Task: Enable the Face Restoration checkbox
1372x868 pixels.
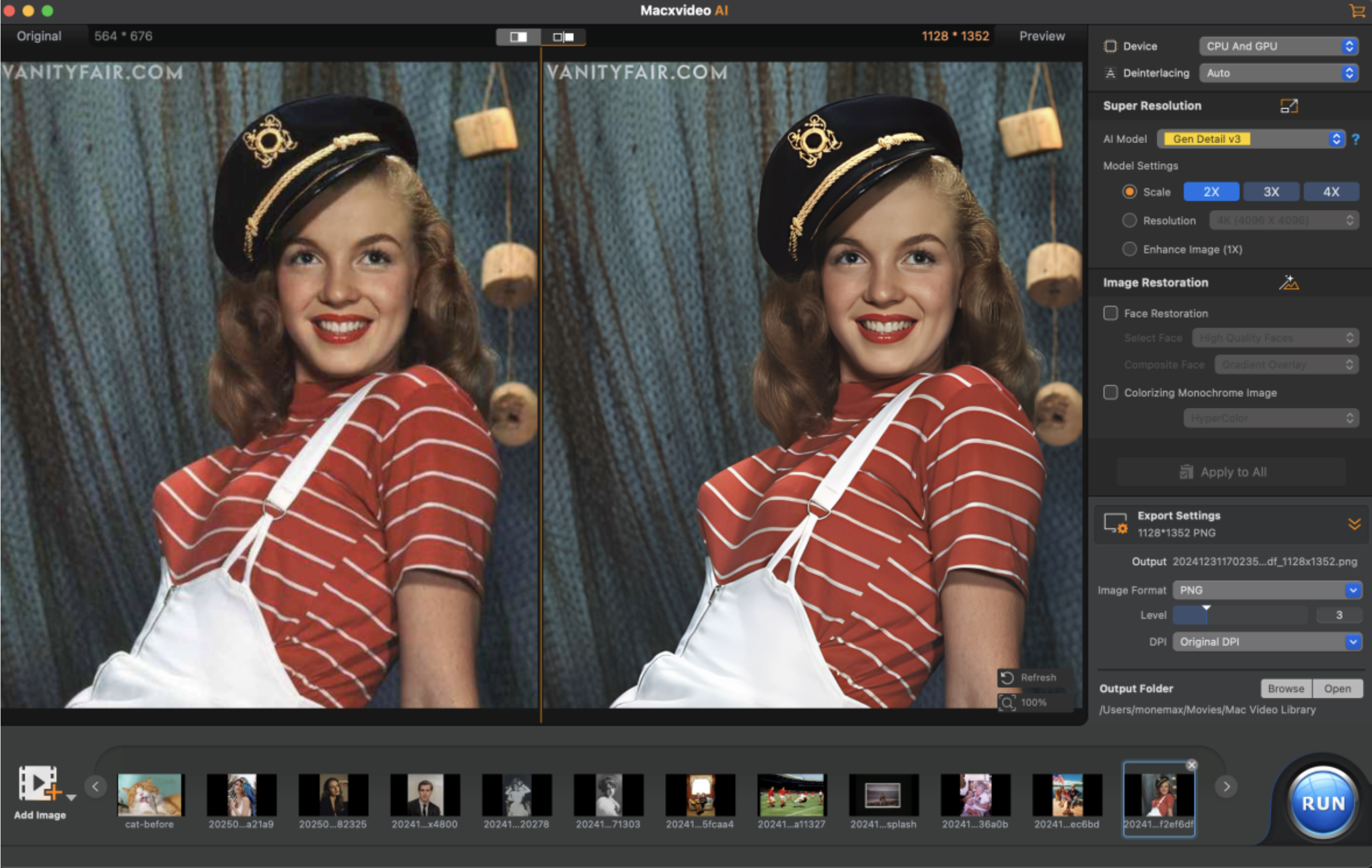Action: [1110, 313]
